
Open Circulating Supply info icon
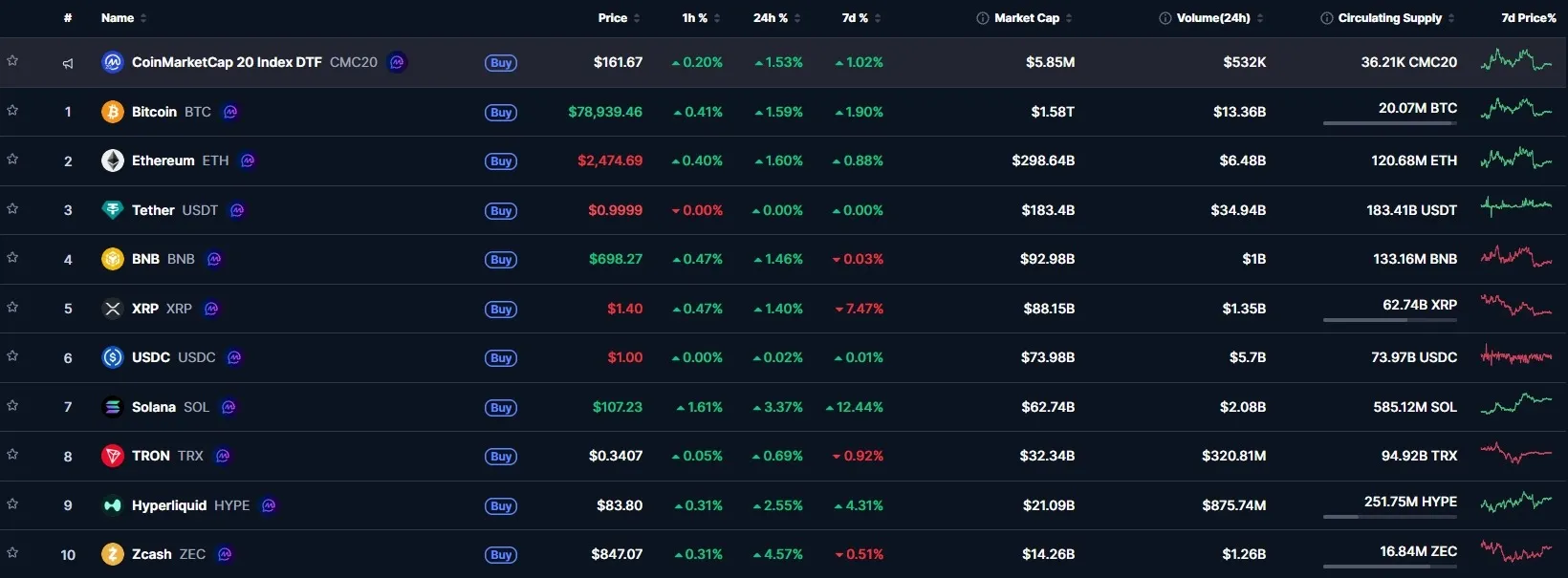pos(1326,18)
